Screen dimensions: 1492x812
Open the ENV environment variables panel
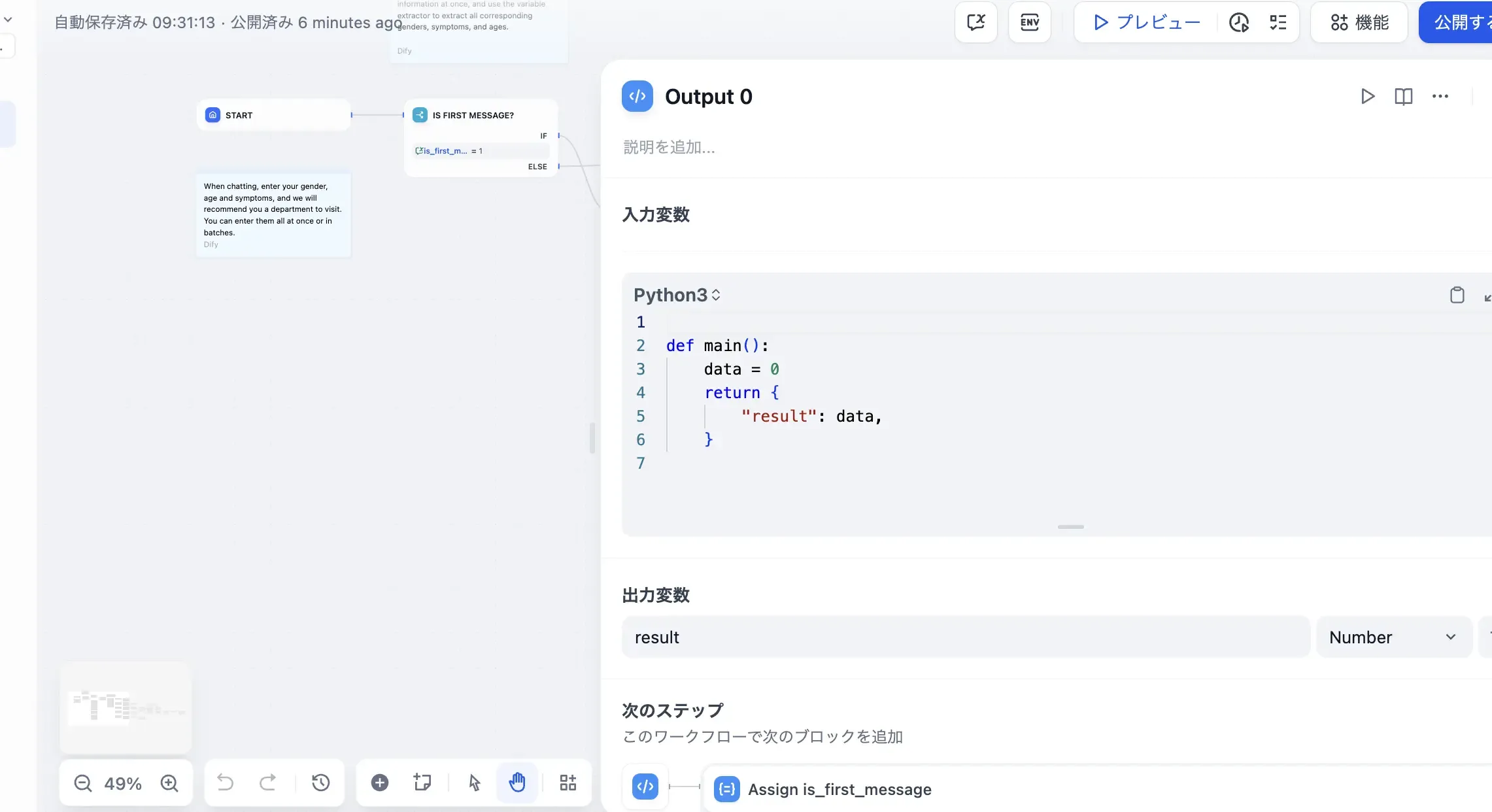tap(1029, 22)
